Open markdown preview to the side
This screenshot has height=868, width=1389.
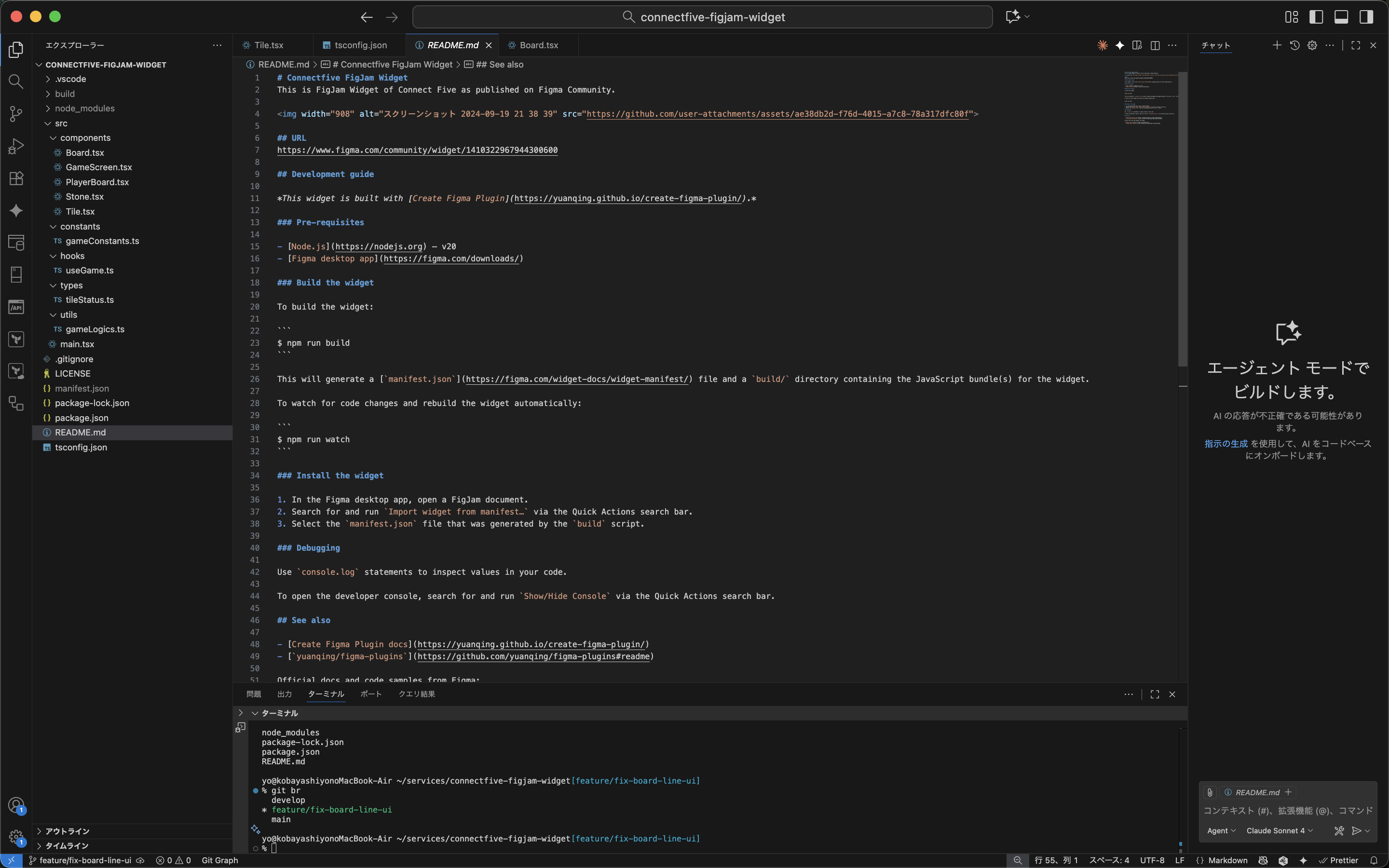1136,45
